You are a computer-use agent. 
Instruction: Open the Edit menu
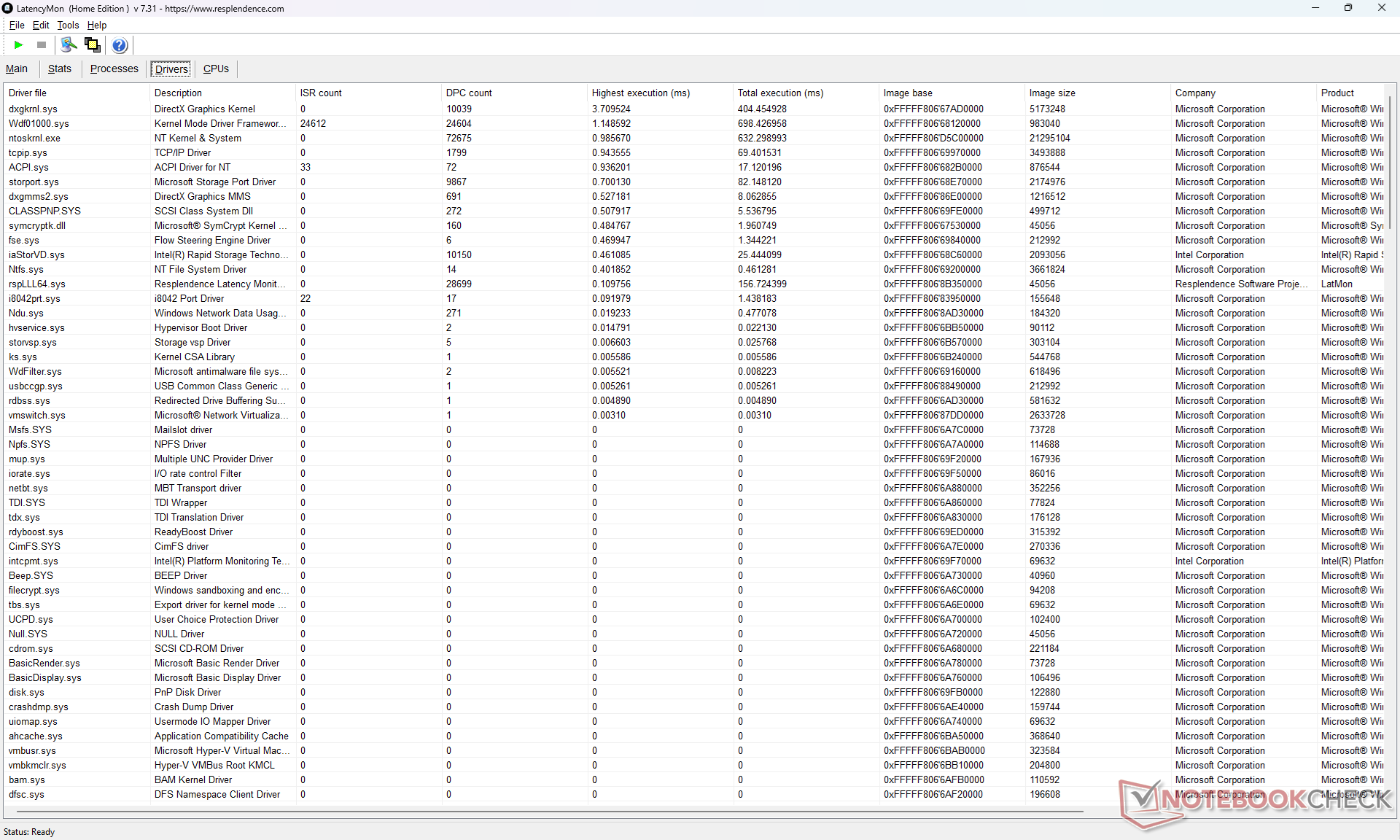coord(41,25)
